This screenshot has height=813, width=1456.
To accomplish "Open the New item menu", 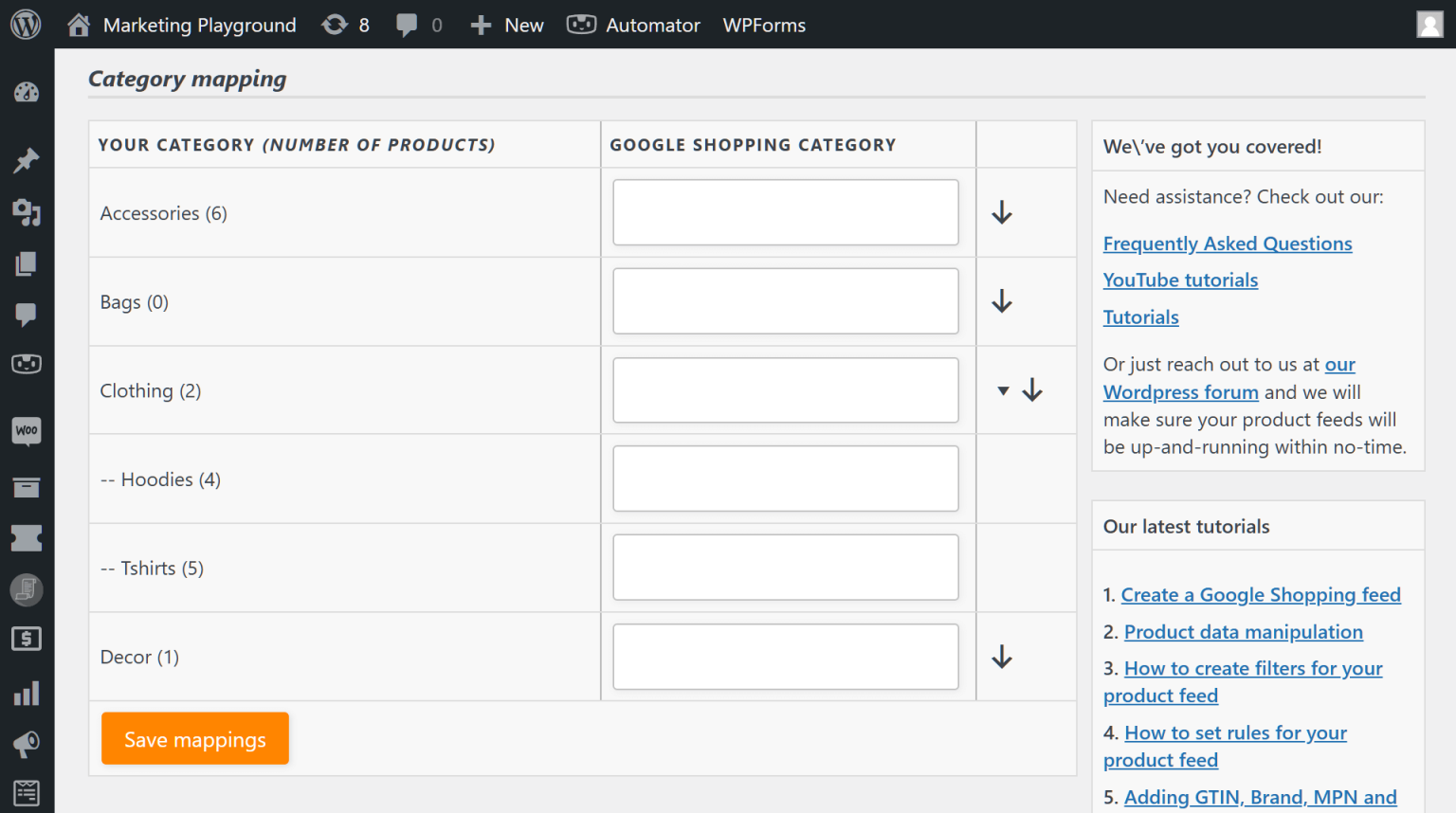I will (506, 25).
